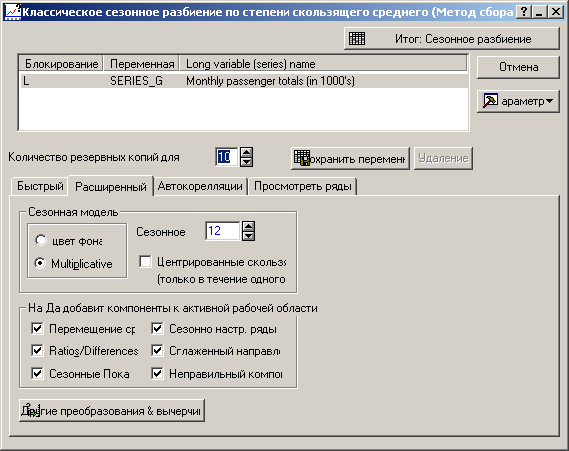
Task: Click the L lock cell in the SERIES_G row
Action: 26,81
